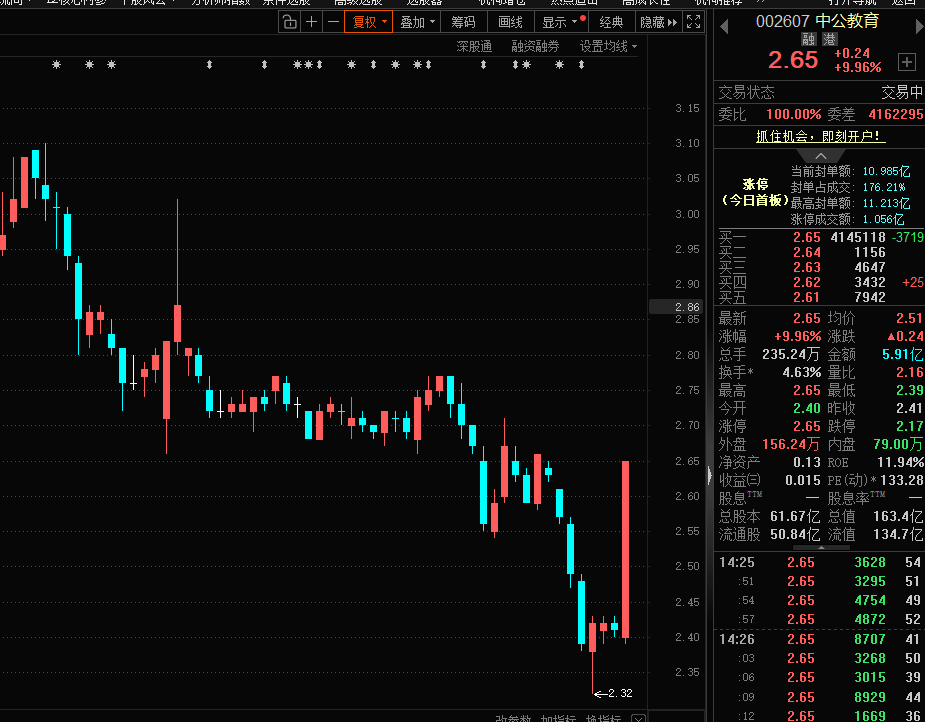This screenshot has width=925, height=722.
Task: Open the 复权 dropdown
Action: (x=368, y=22)
